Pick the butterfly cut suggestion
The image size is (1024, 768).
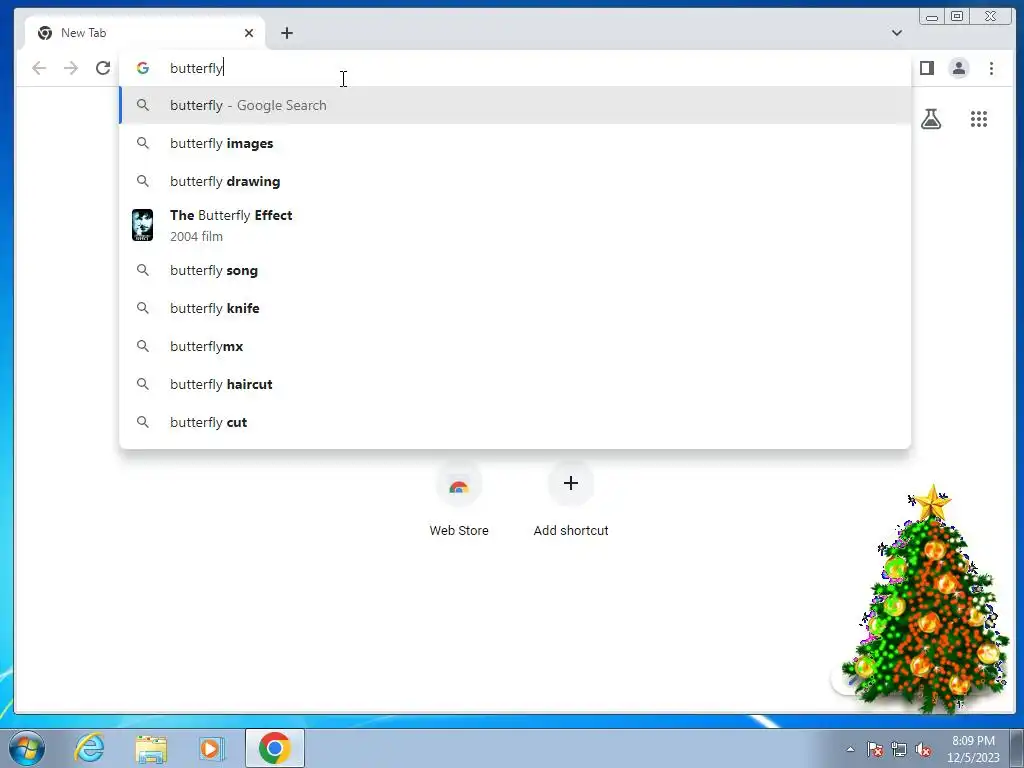click(515, 422)
